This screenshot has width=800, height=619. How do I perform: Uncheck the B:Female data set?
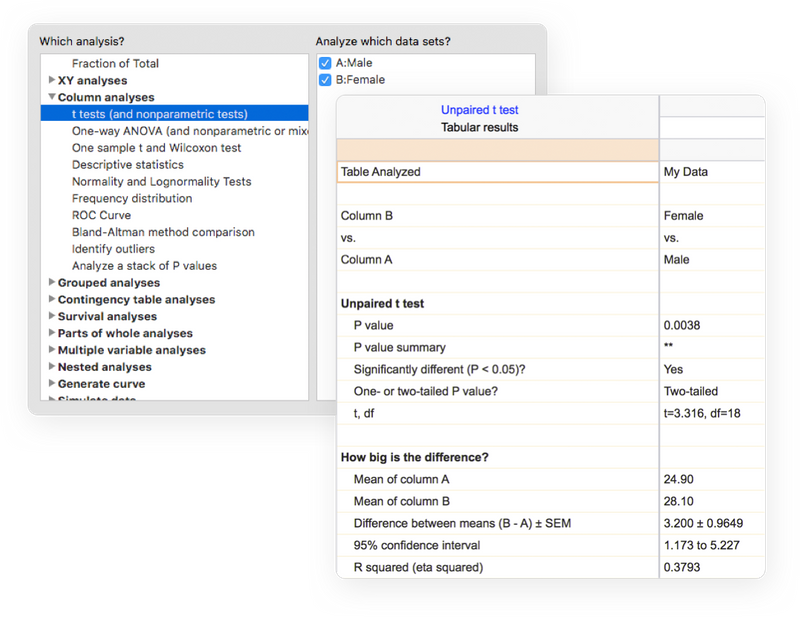(324, 80)
